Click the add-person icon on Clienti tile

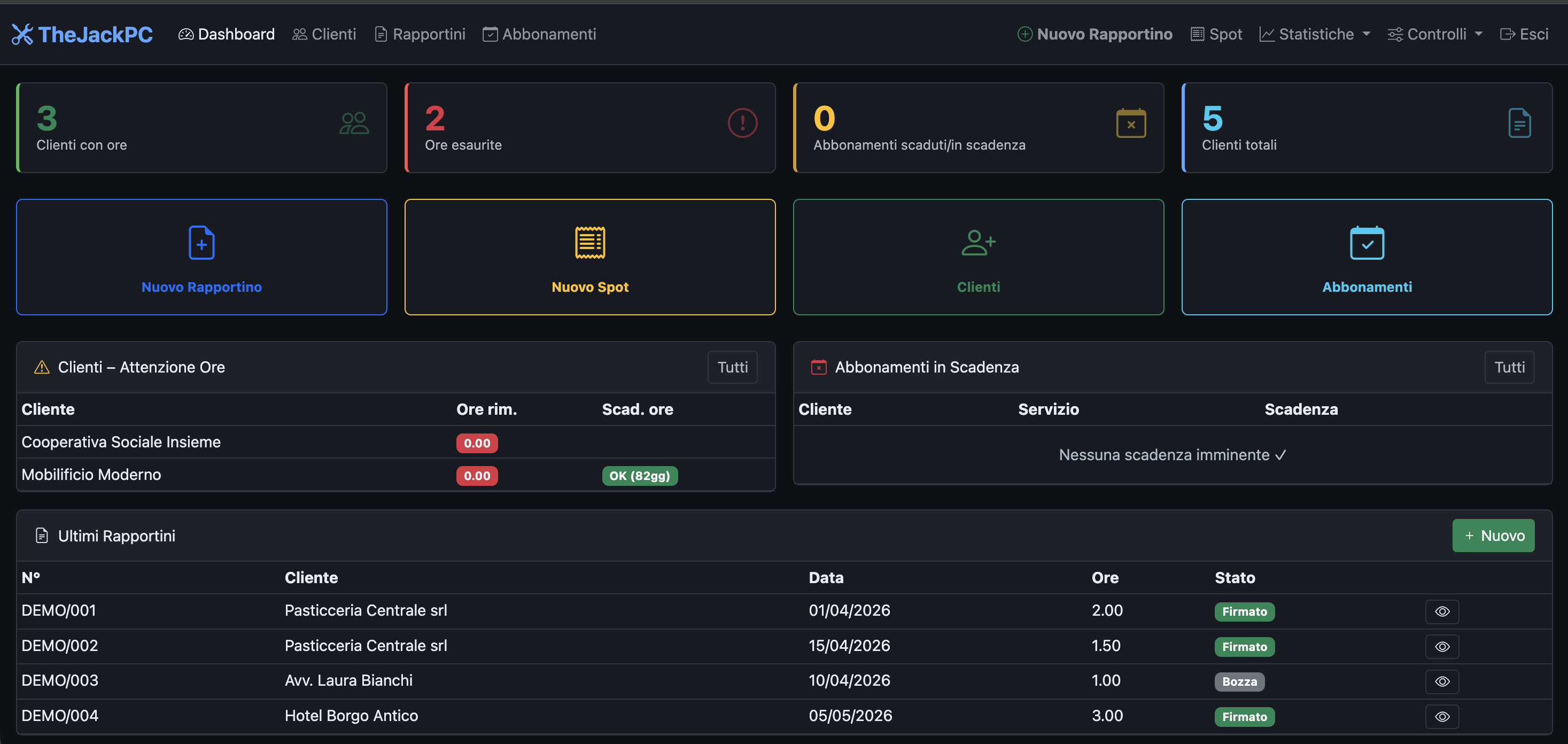978,243
